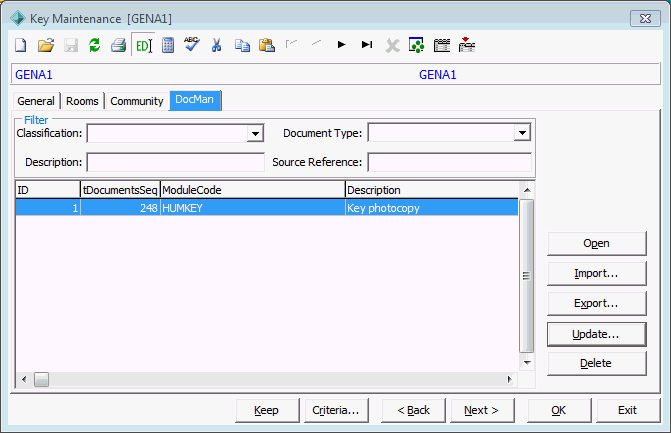The image size is (671, 433).
Task: Switch to the General tab
Action: (x=36, y=101)
